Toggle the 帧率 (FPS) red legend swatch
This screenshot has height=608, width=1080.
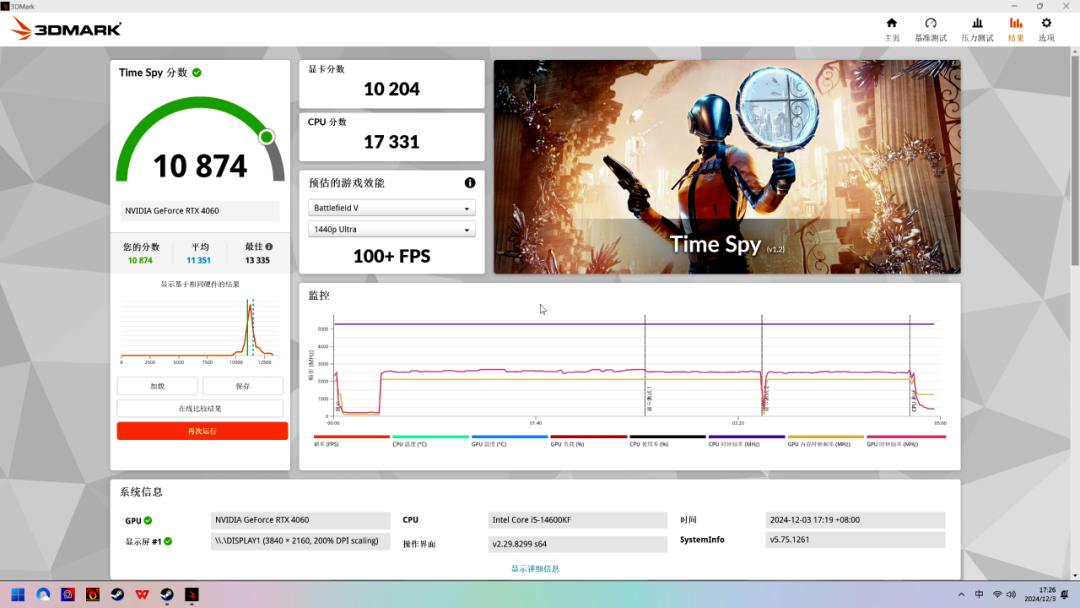point(351,437)
